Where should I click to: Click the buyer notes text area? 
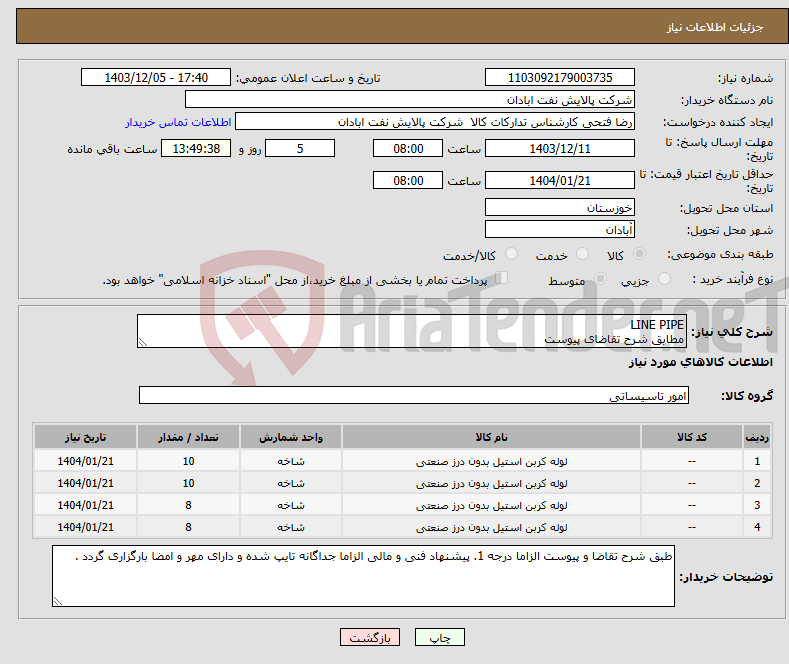tap(363, 576)
